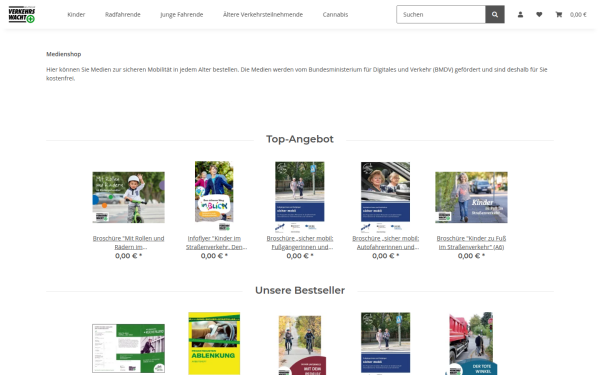Follow link Infoflyer "Kinder im Straßenverkehr"
Image resolution: width=600 pixels, height=375 pixels.
pyautogui.click(x=216, y=243)
